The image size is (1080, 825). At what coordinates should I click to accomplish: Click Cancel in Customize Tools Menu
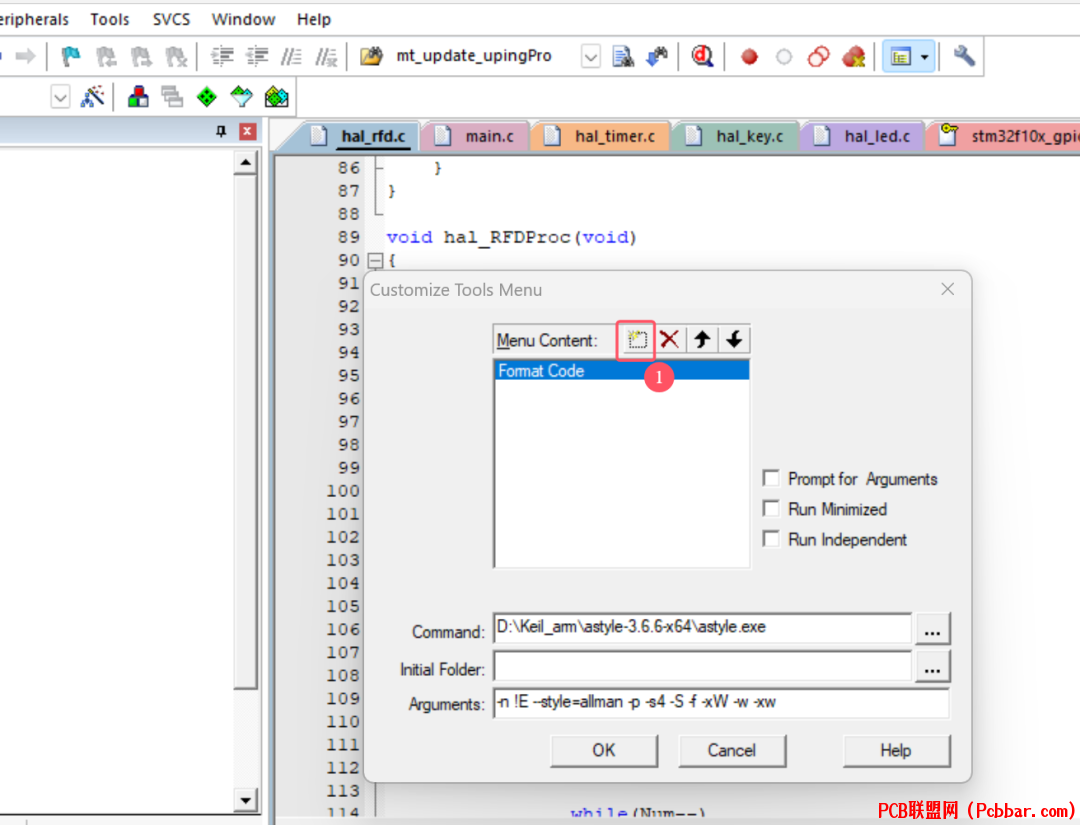click(x=732, y=750)
